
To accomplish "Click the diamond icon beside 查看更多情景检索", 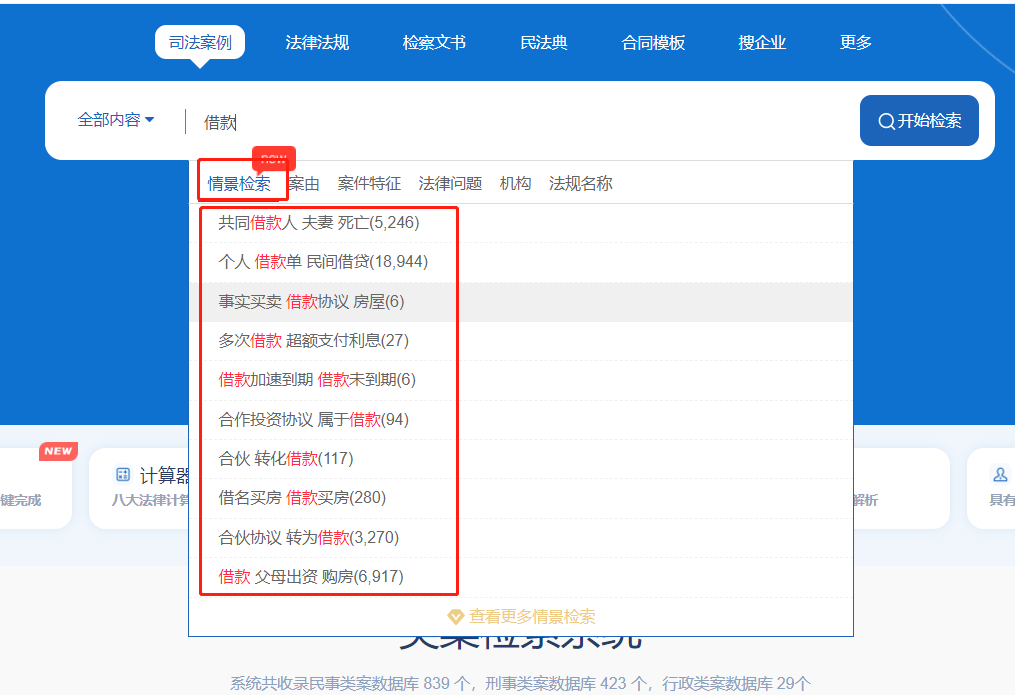I will tap(456, 617).
